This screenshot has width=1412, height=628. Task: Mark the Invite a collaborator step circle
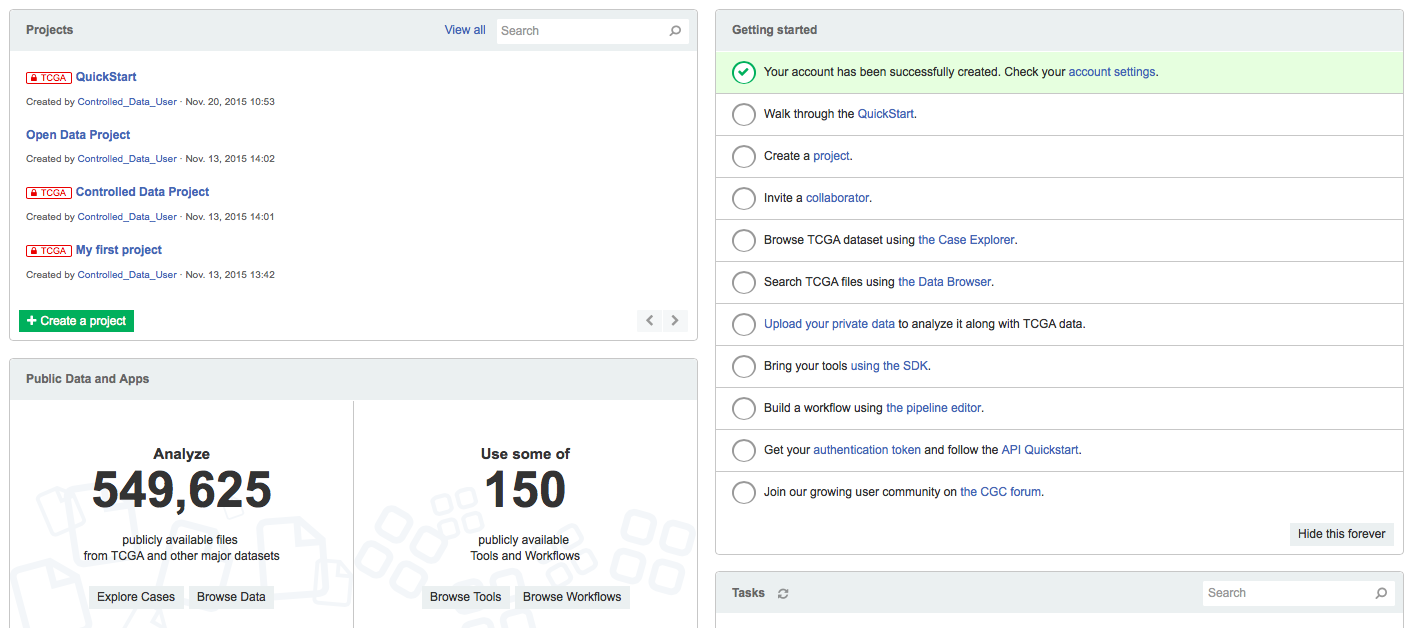point(744,198)
